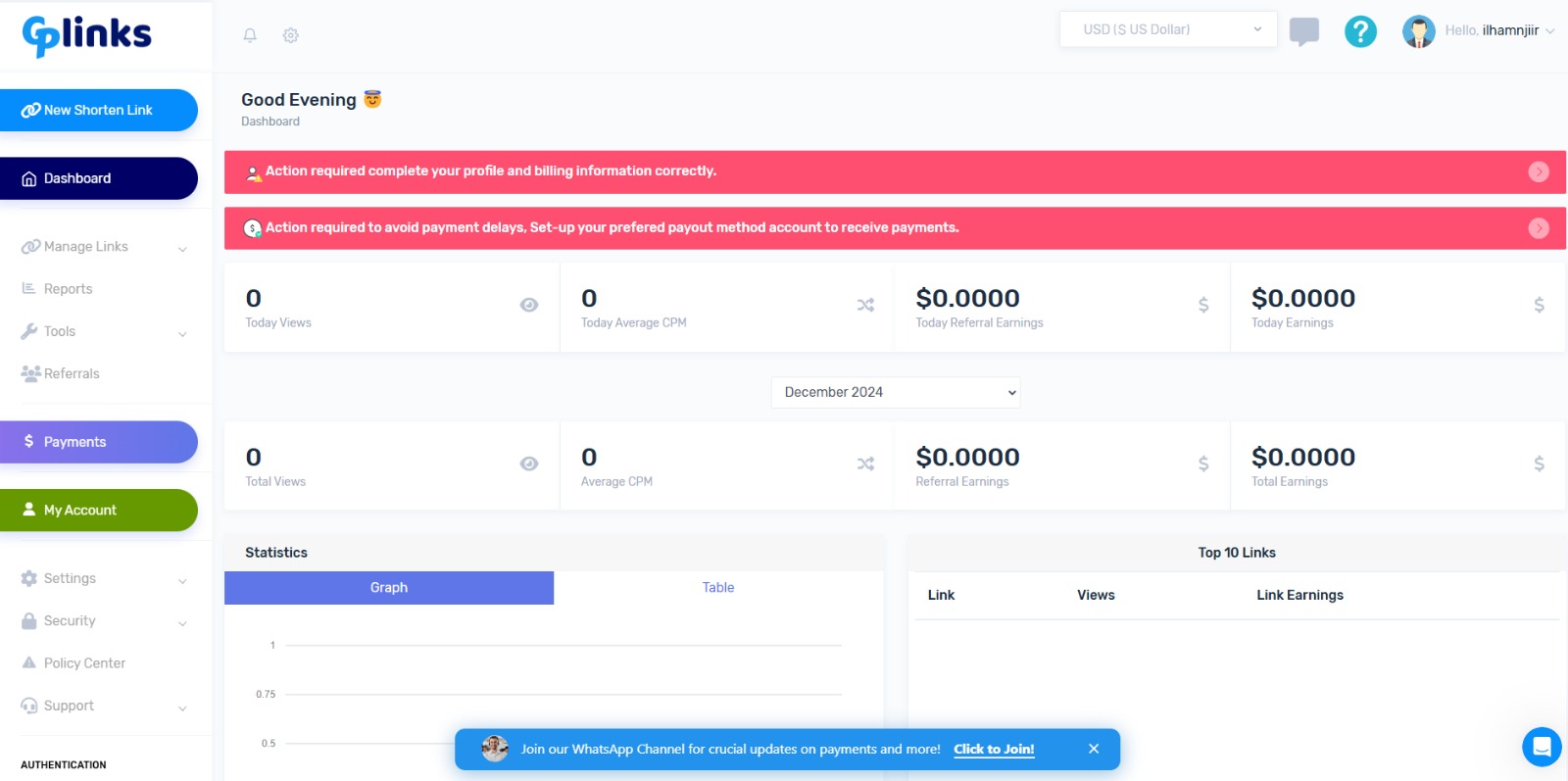Open notifications bell icon
Screen dimensions: 1568x781
click(x=250, y=35)
